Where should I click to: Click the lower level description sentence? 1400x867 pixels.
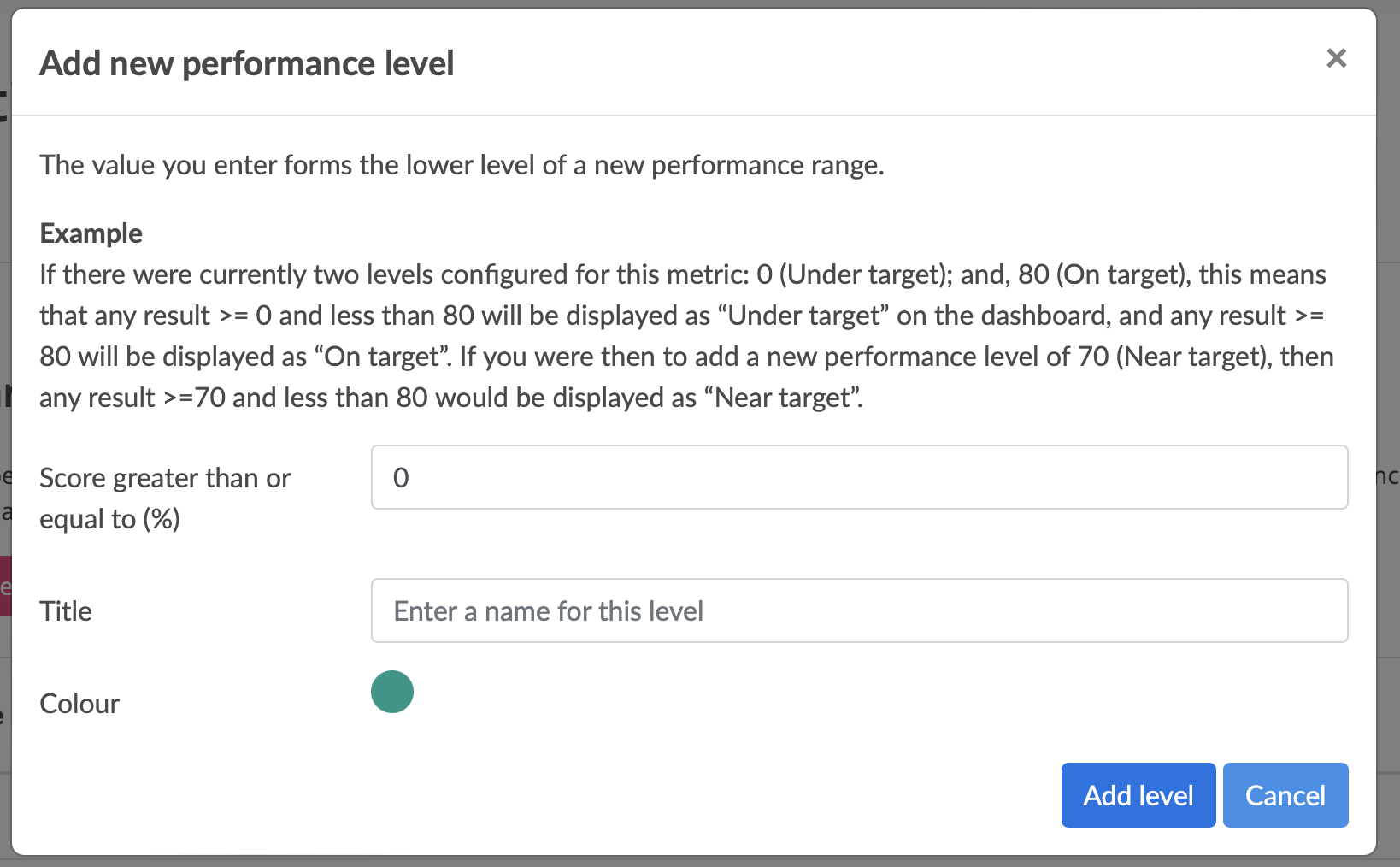(x=462, y=165)
